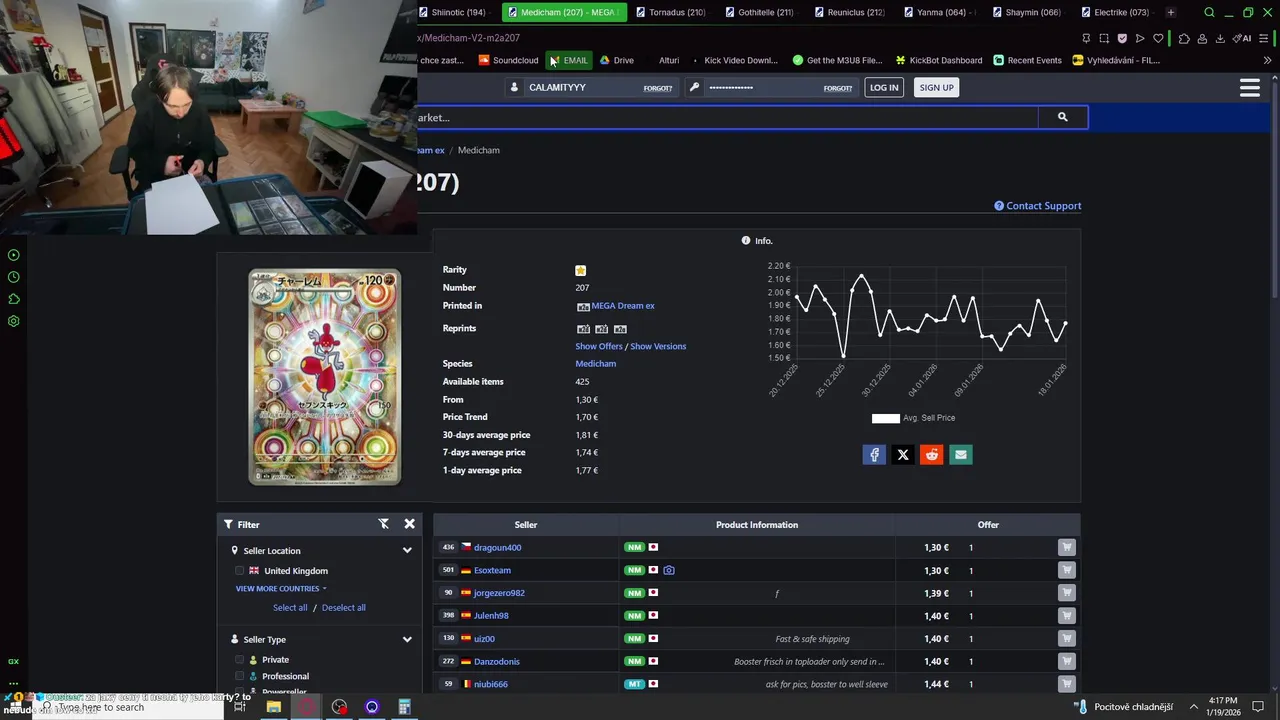Image resolution: width=1280 pixels, height=720 pixels.
Task: Open Calculator from the taskbar
Action: tap(404, 707)
